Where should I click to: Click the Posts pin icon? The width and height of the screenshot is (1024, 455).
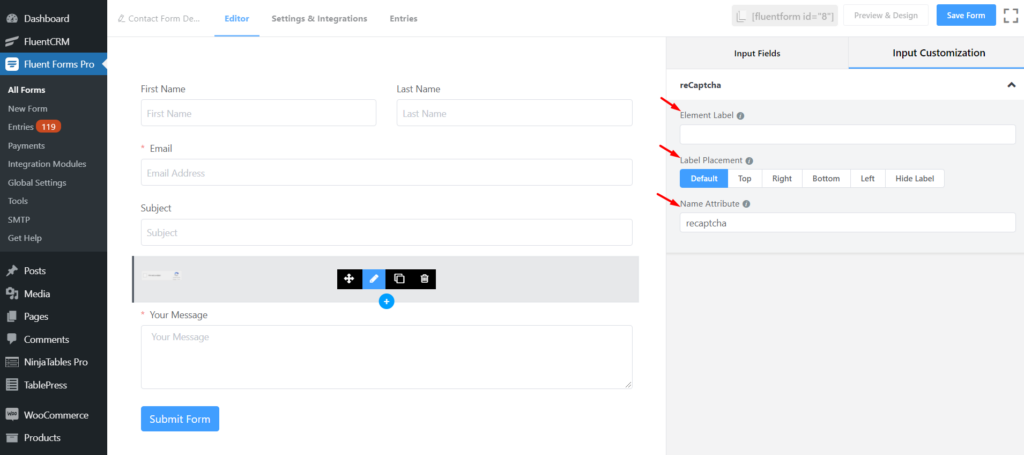12,271
